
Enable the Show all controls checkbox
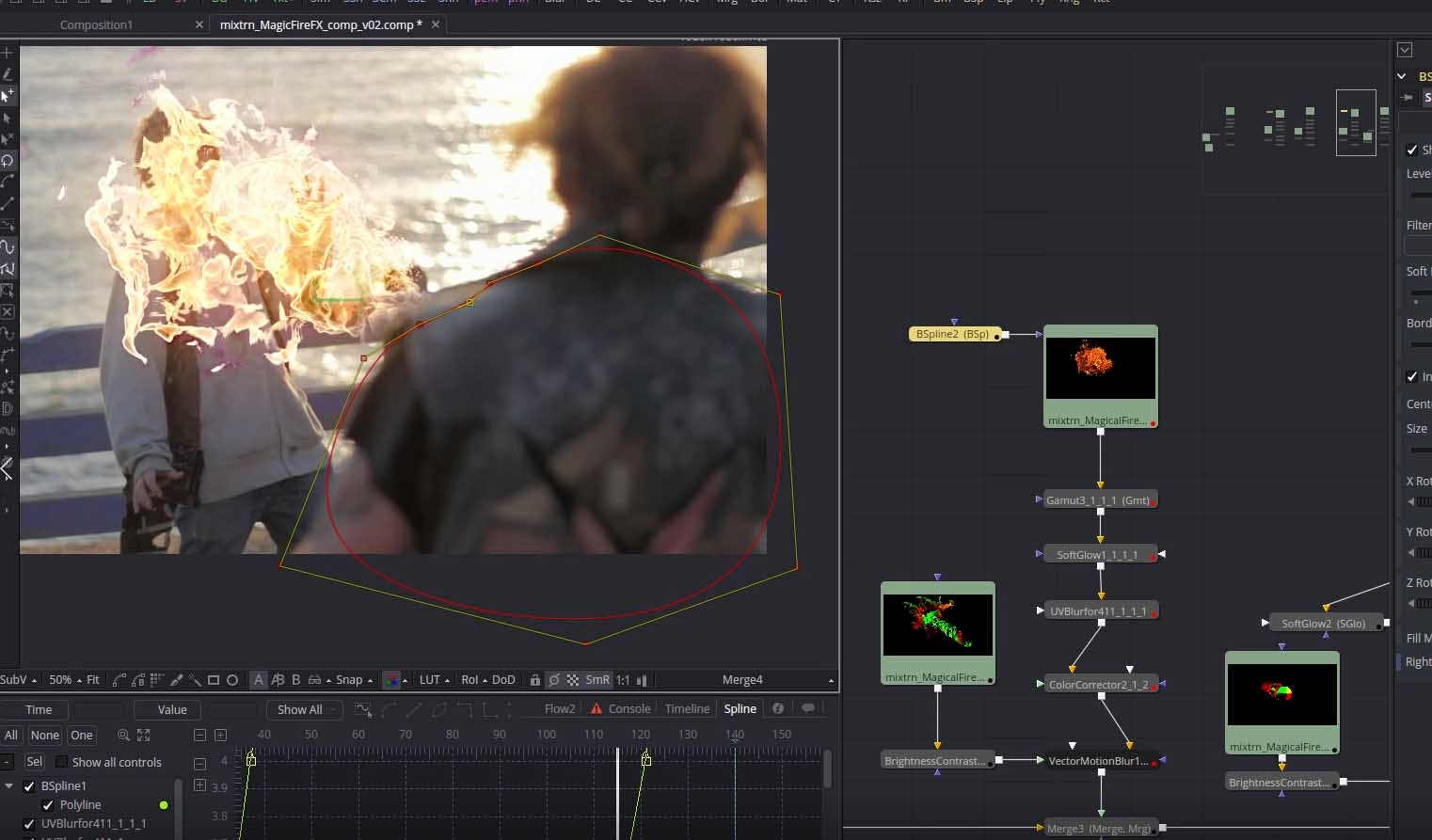click(61, 762)
